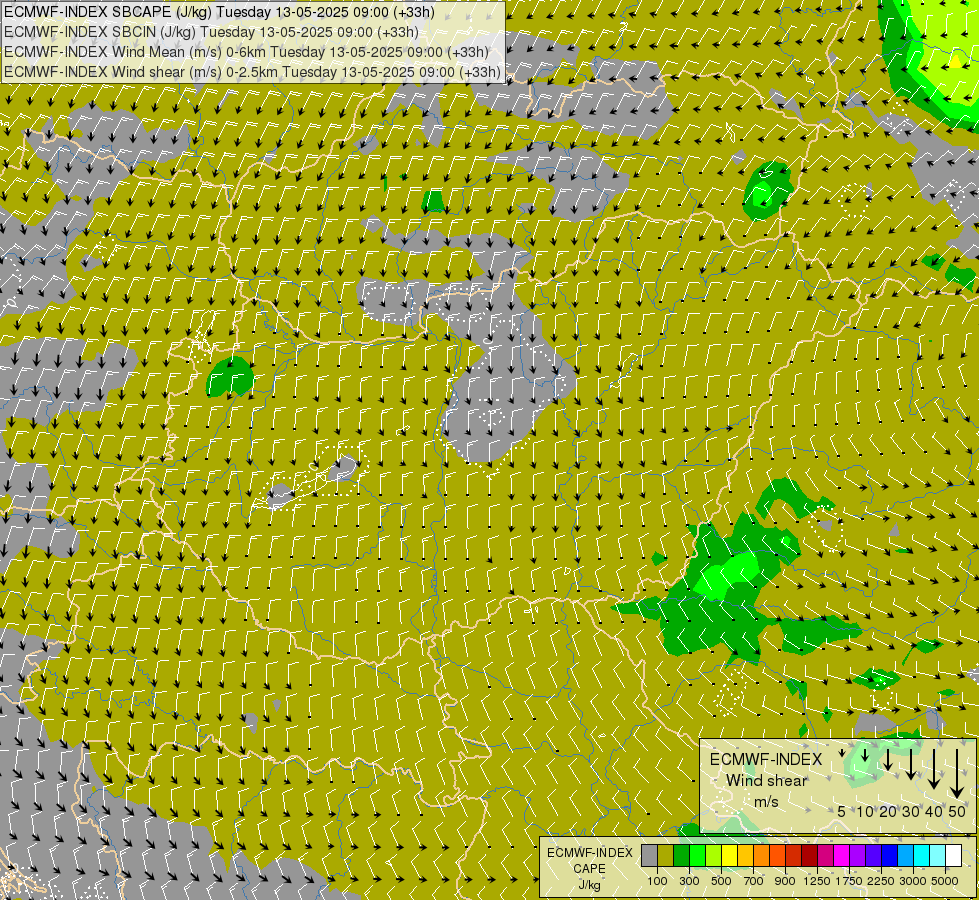The image size is (979, 900).
Task: Click the SBCAPE title line in header
Action: [219, 12]
